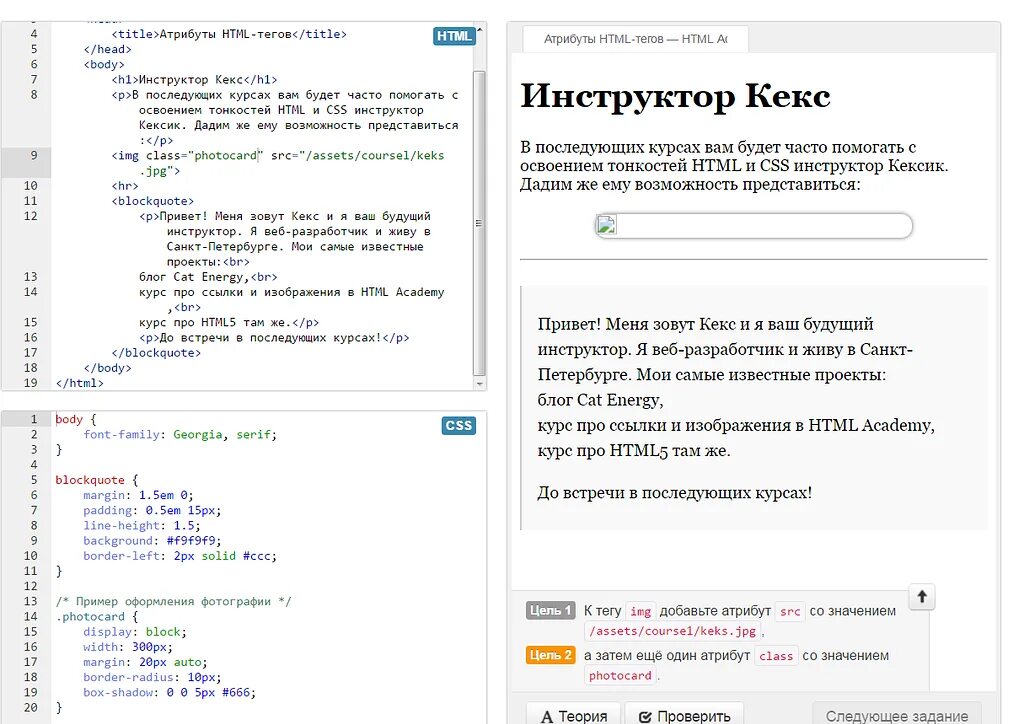Click the <h1>Инструктор Кекс</h1> code line
This screenshot has height=724, width=1024.
pos(194,80)
